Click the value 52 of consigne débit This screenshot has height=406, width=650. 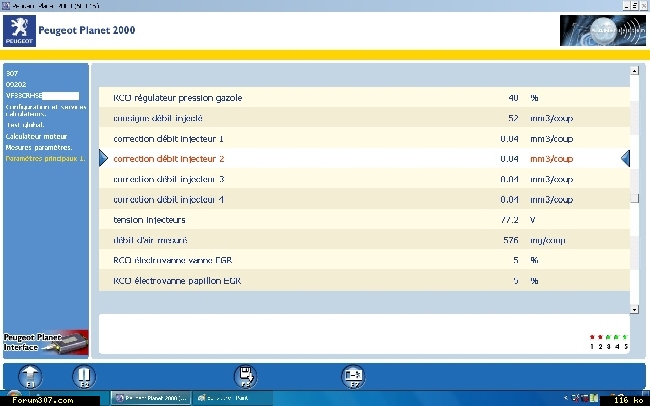pyautogui.click(x=513, y=118)
